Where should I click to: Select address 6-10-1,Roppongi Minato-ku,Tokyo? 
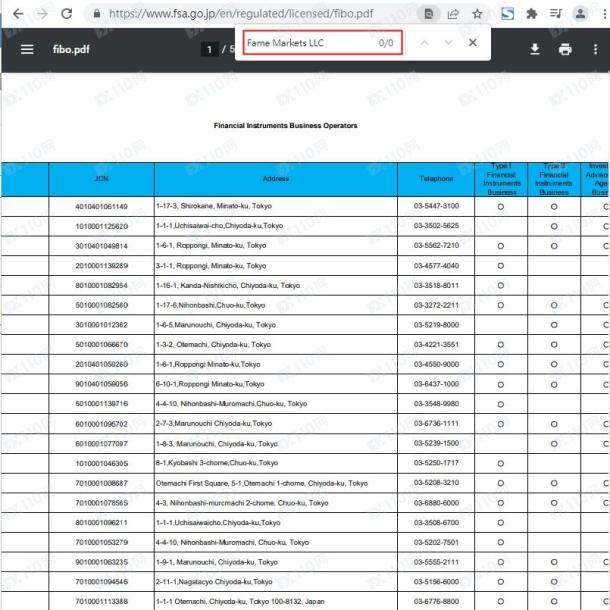coord(210,384)
